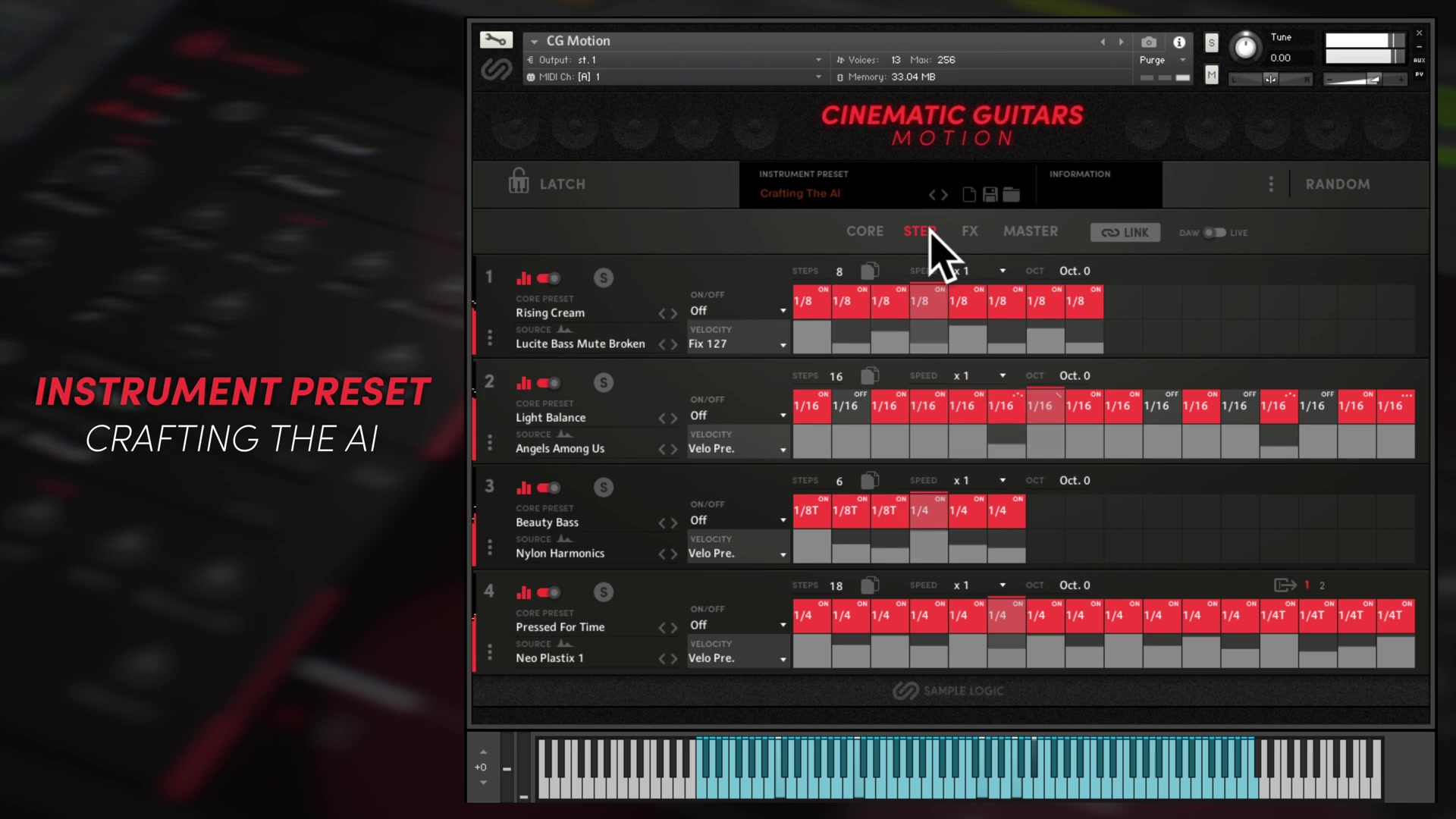1456x819 pixels.
Task: Open the Purge dropdown
Action: click(1163, 60)
